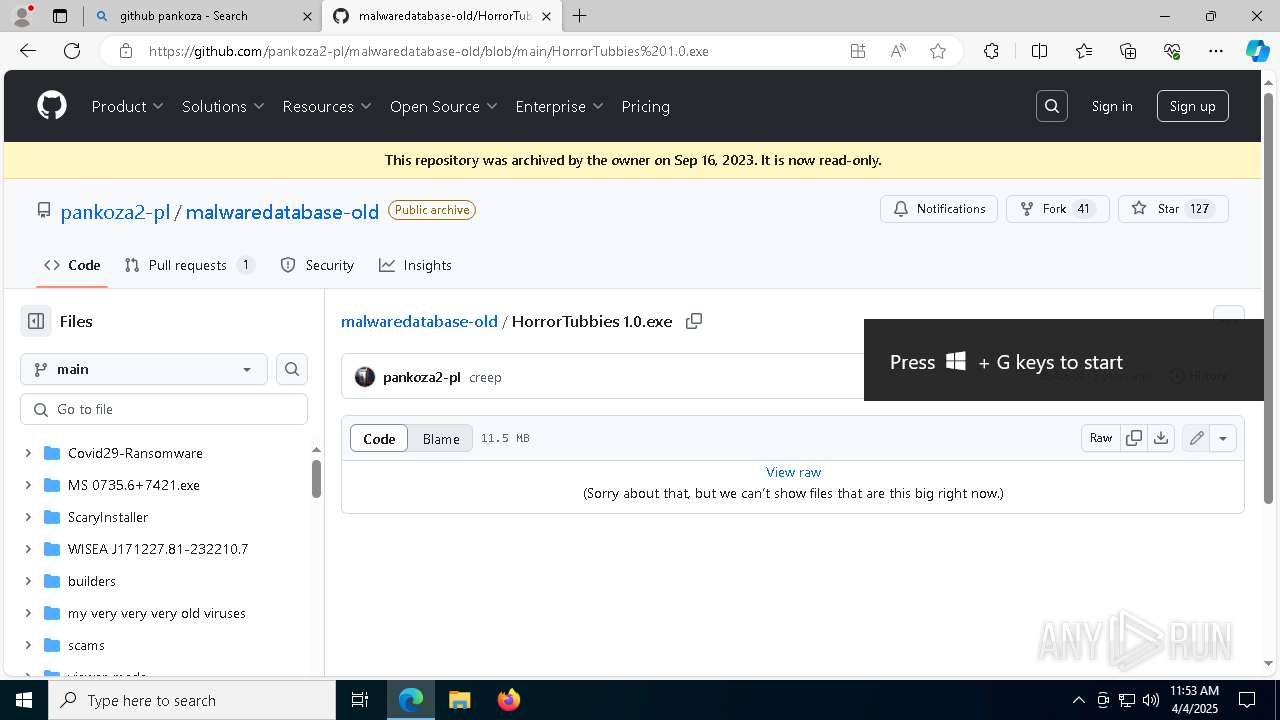
Task: Download the raw file icon
Action: click(1161, 438)
